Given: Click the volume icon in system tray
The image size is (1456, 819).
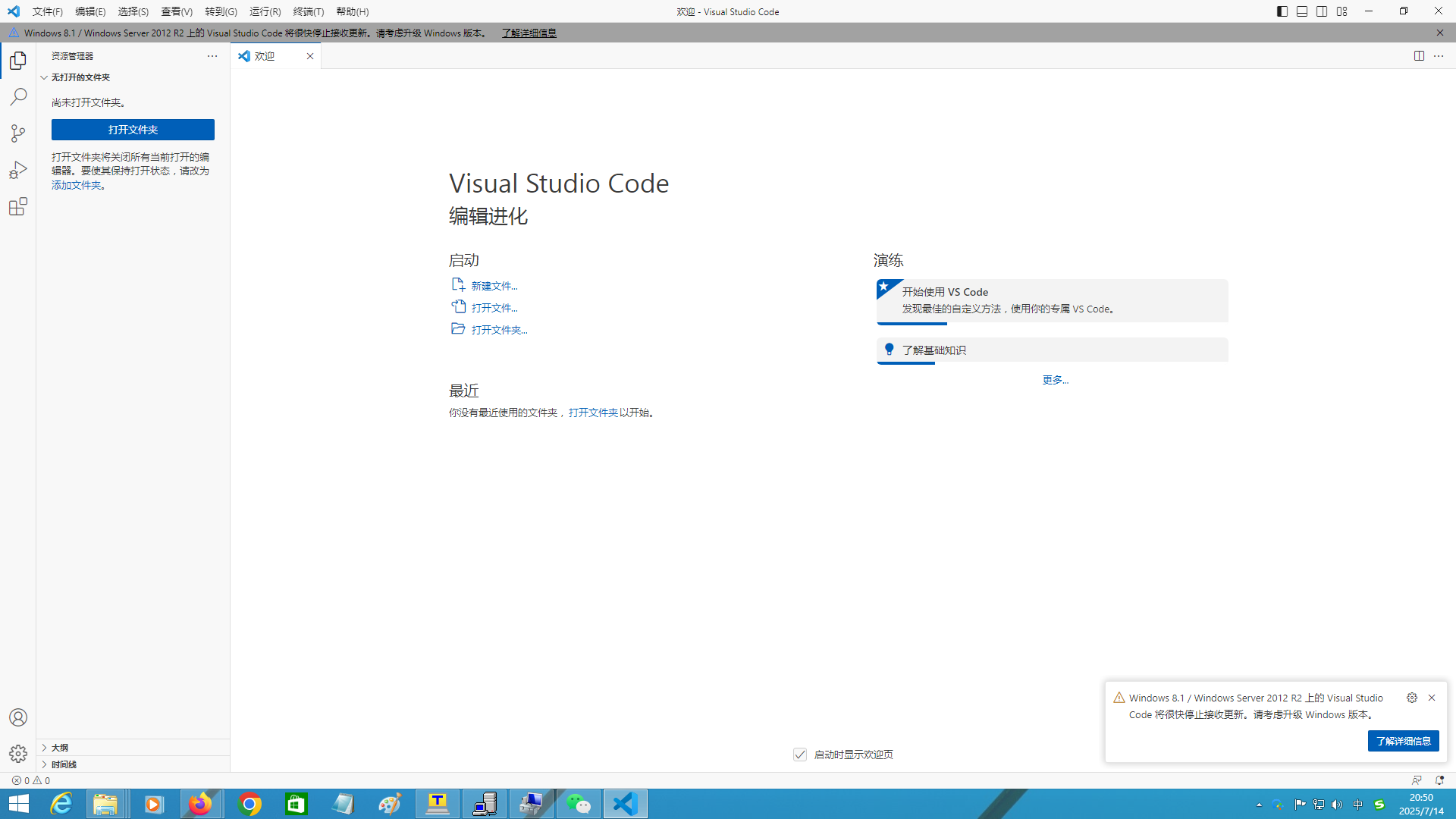Looking at the screenshot, I should pos(1337,805).
